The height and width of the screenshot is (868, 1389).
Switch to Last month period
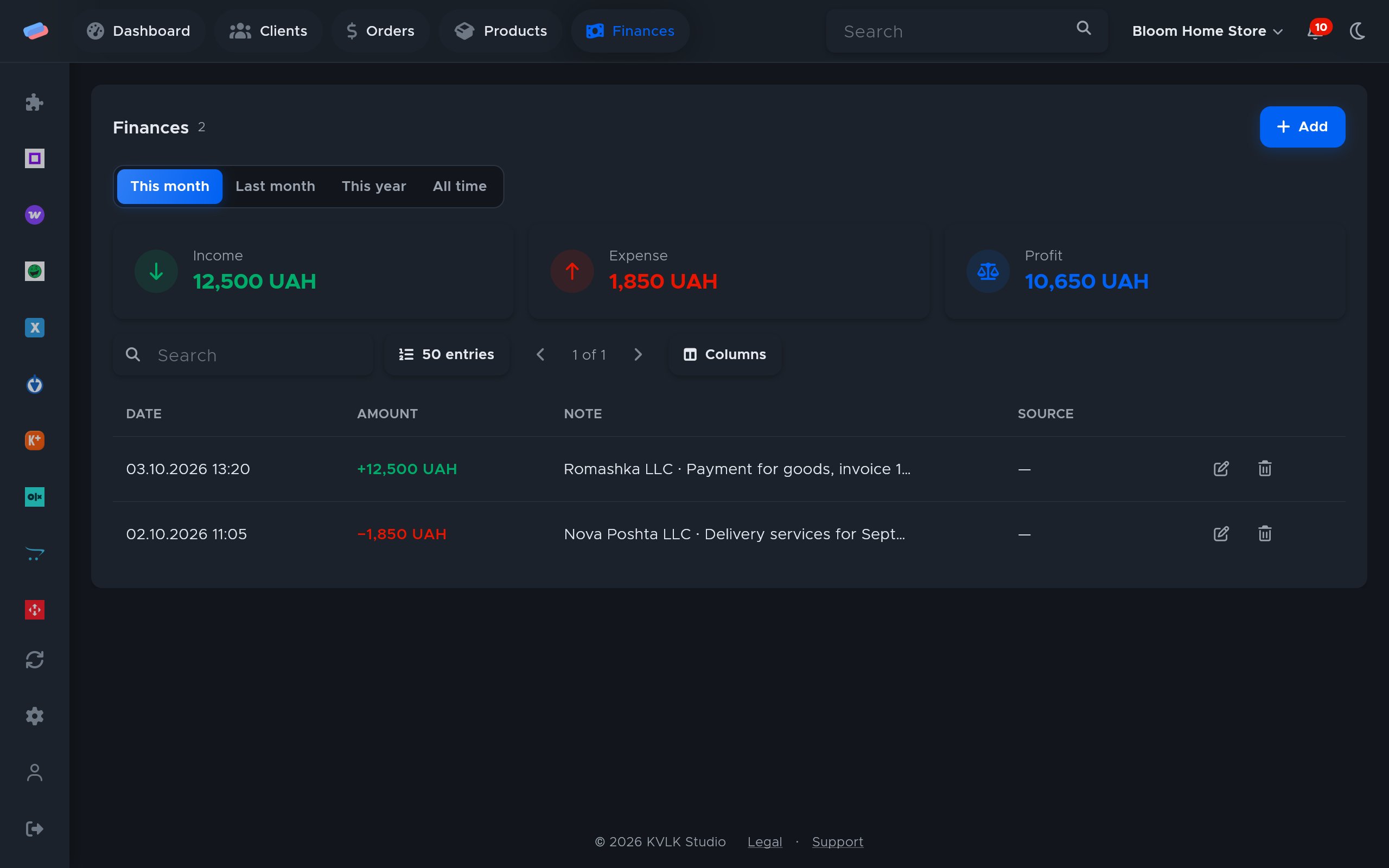(x=276, y=187)
